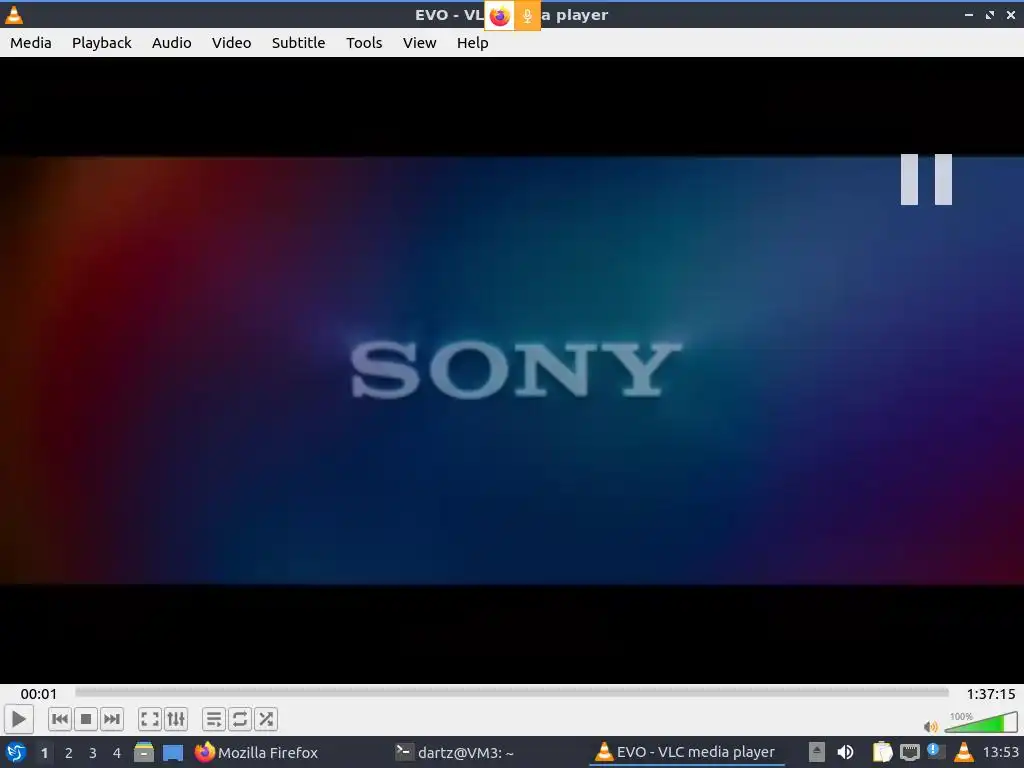Switch to workspace 2
1024x768 pixels.
pos(69,753)
